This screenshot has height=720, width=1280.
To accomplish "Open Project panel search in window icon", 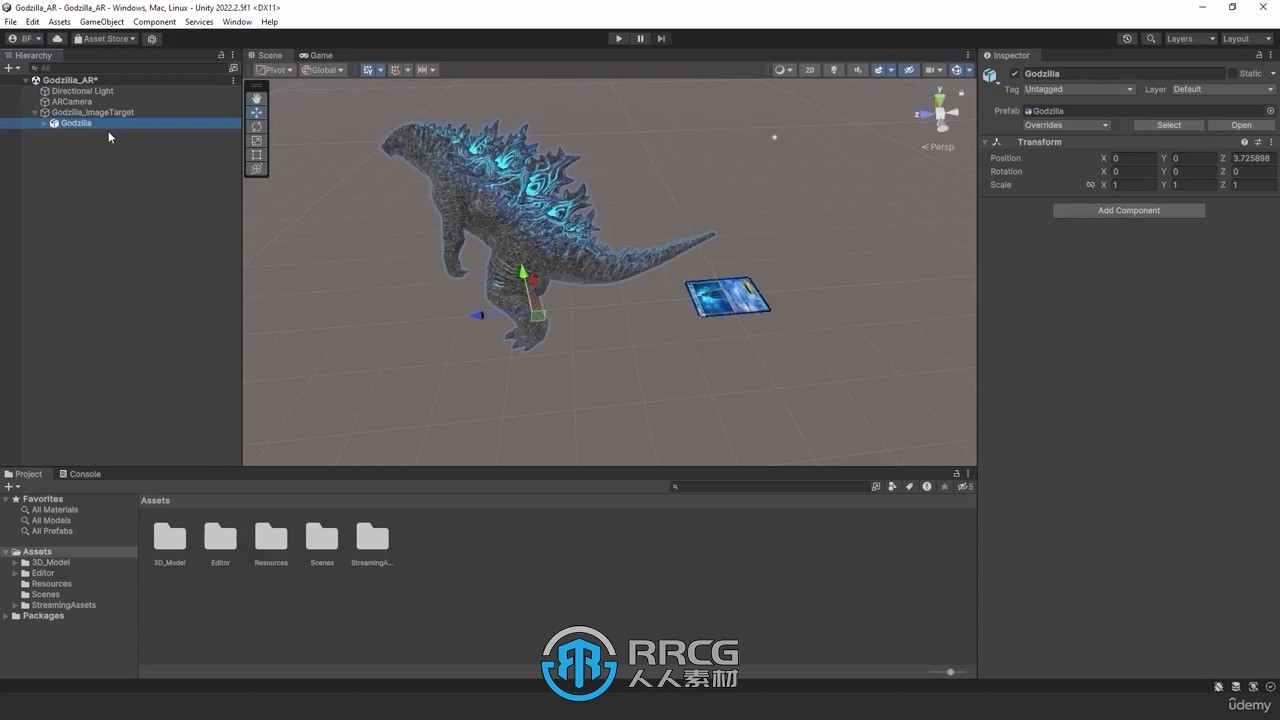I will pos(876,487).
